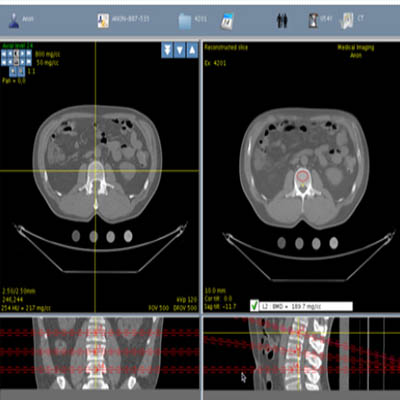The image size is (400, 400).
Task: Click the first-arrow button in the top window-level row
Action: [x=4, y=53]
